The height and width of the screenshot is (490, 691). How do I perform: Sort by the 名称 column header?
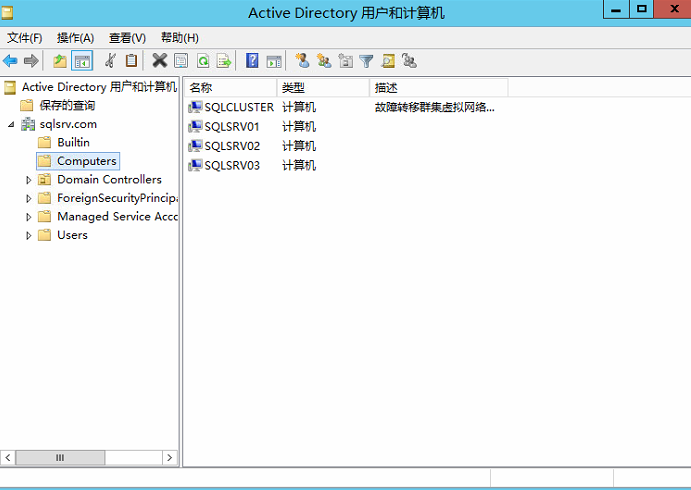[230, 88]
